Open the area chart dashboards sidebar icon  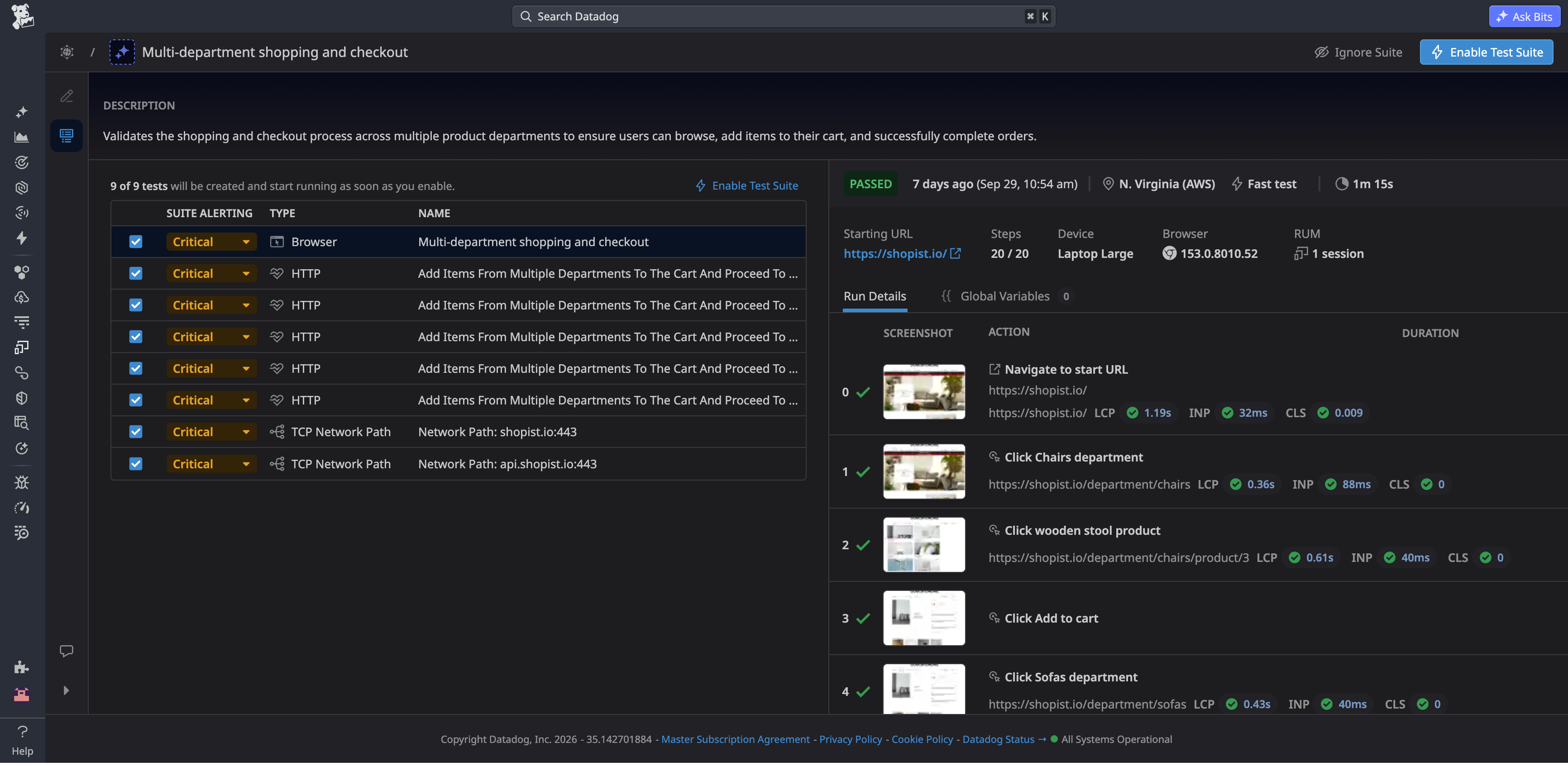coord(22,138)
